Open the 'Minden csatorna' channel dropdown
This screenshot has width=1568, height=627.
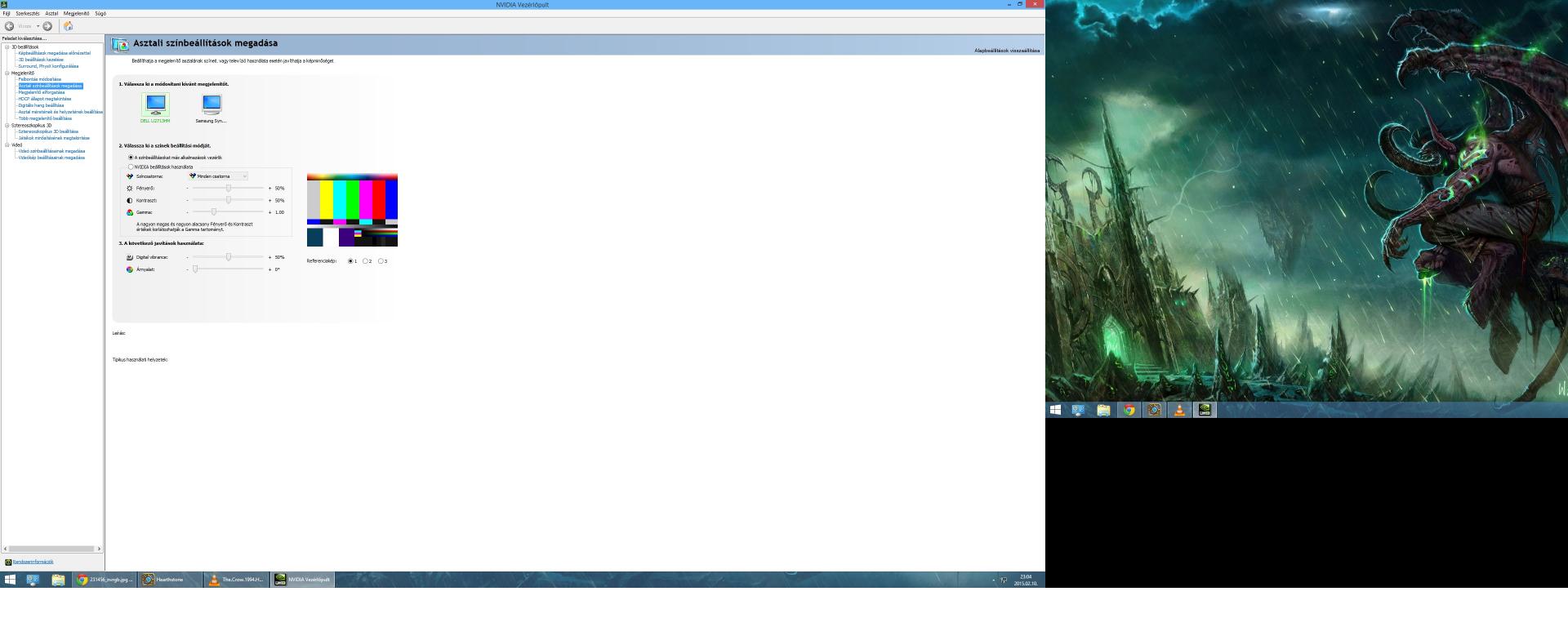point(218,176)
